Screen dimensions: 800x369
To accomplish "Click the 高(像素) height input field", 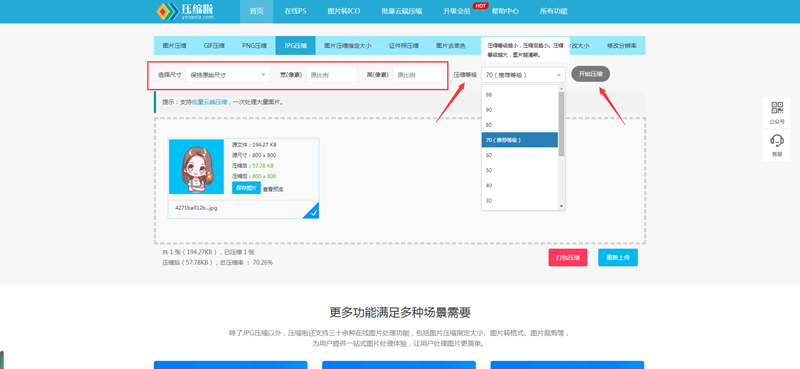I will click(418, 75).
